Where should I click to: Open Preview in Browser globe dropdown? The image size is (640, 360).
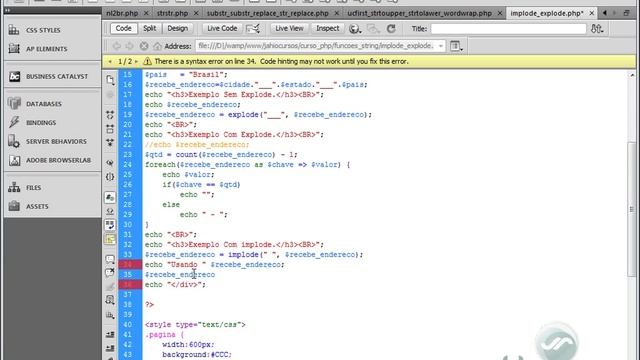pyautogui.click(x=355, y=29)
